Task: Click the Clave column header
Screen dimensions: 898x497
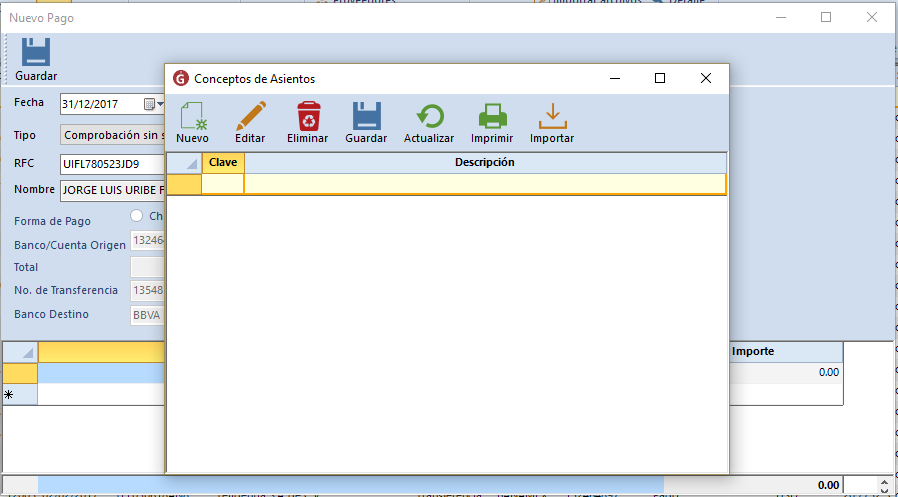Action: 223,162
